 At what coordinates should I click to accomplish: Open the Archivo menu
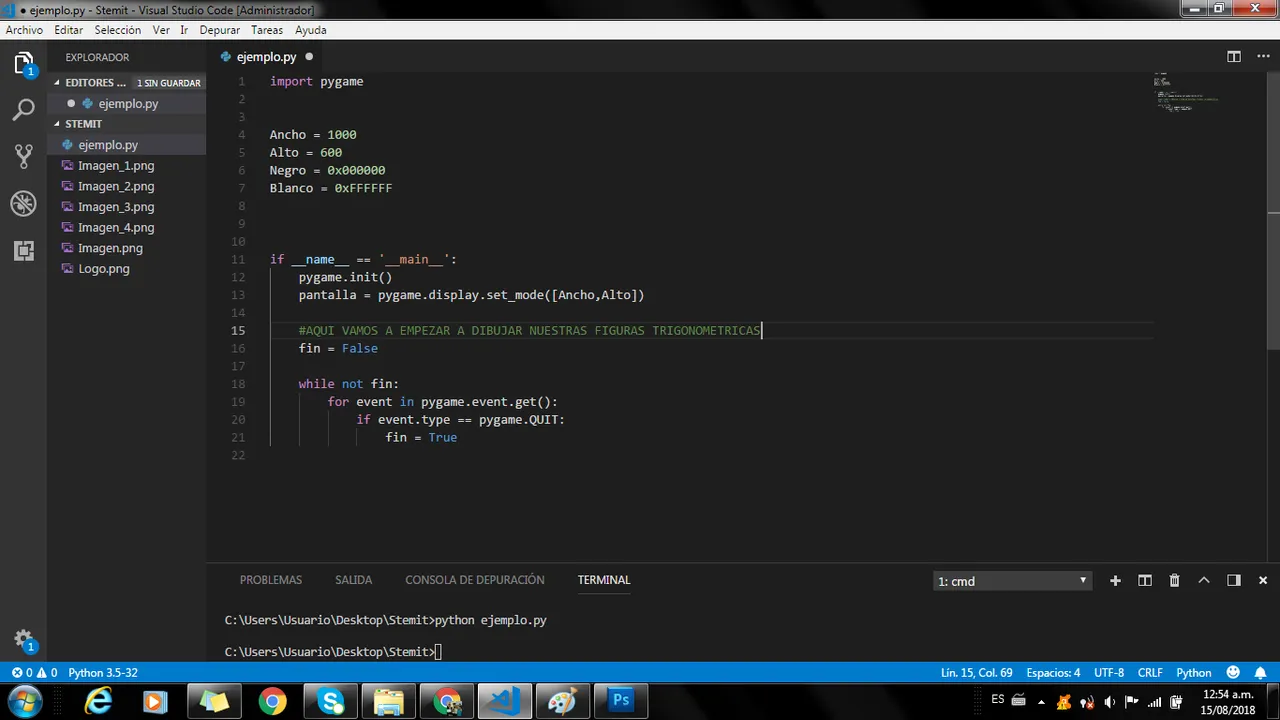tap(24, 30)
